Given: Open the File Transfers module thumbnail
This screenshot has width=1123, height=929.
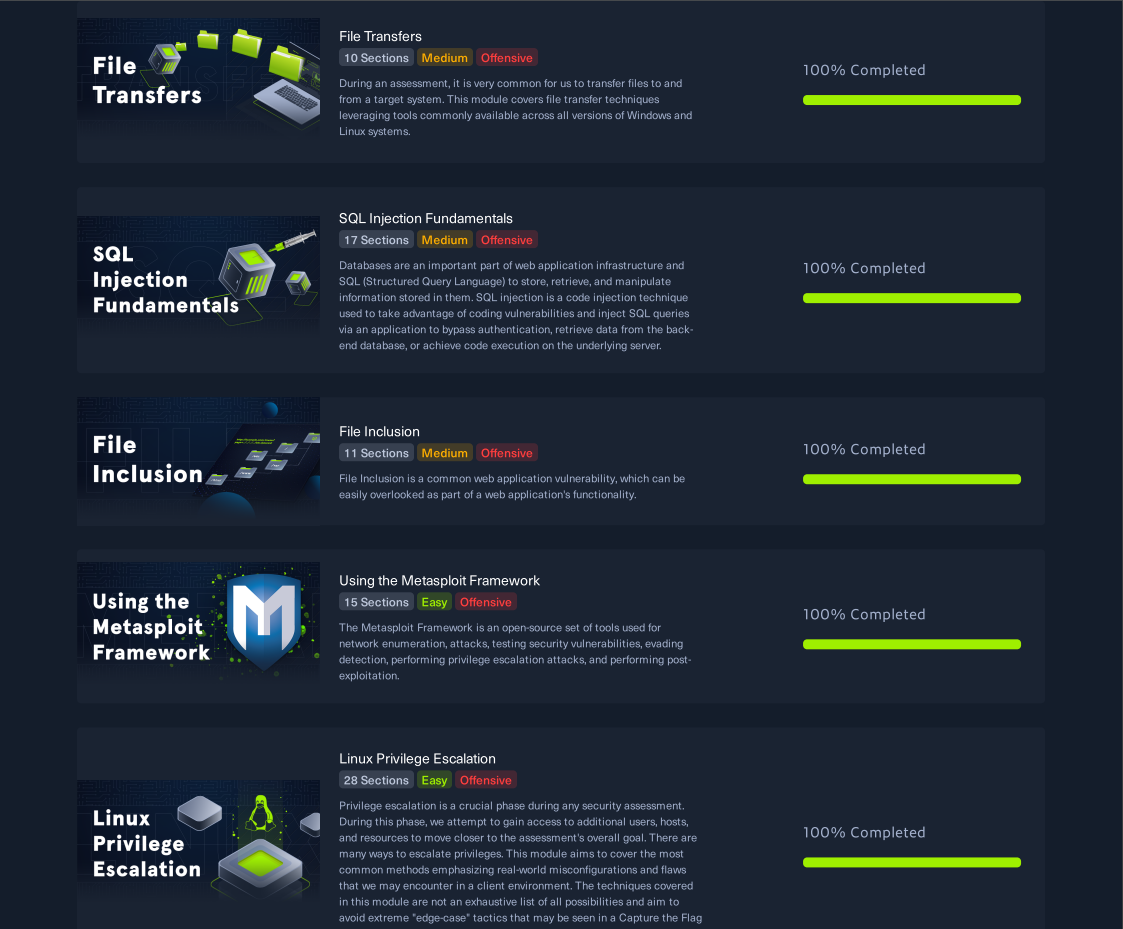Looking at the screenshot, I should [198, 77].
